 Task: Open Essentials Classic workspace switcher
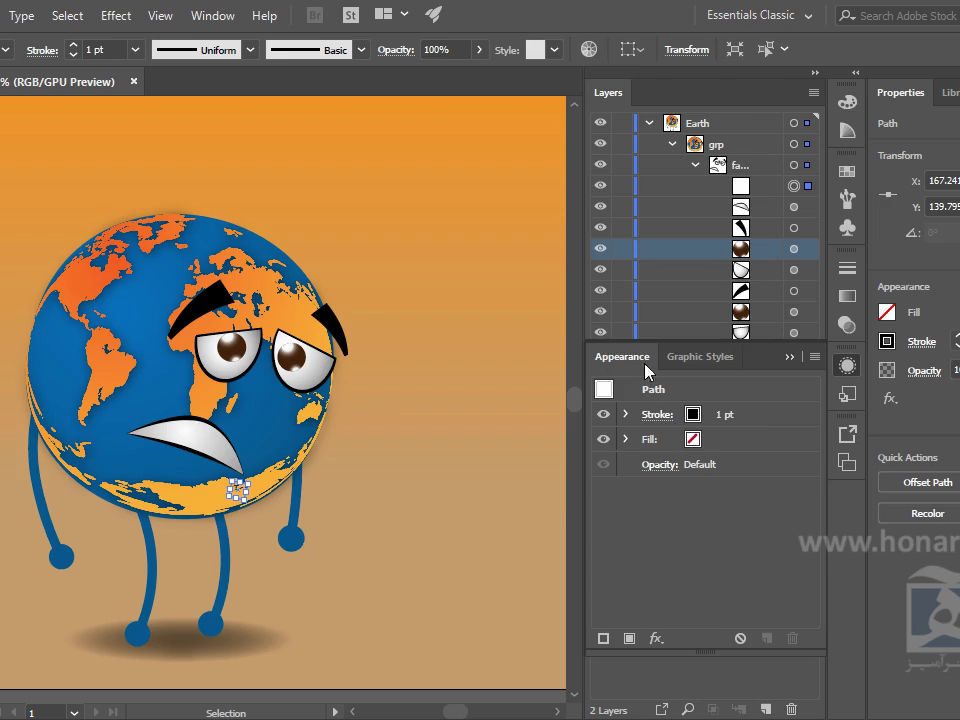(x=759, y=15)
